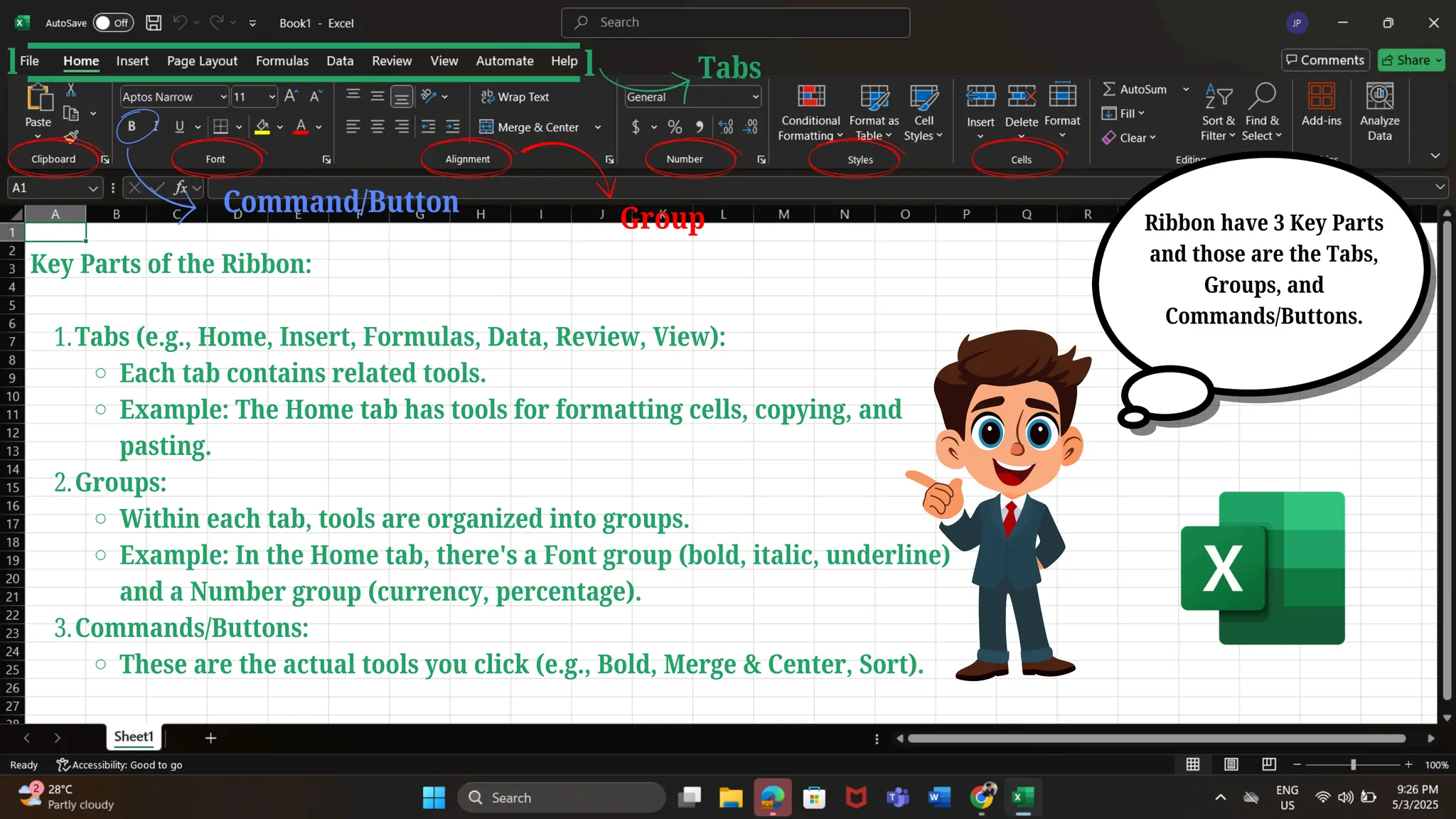Toggle Italic formatting
This screenshot has width=1456, height=819.
(x=156, y=127)
